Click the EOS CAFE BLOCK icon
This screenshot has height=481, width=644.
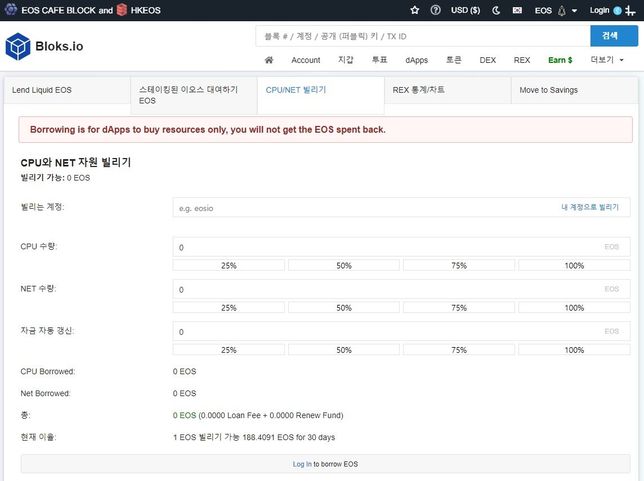10,10
